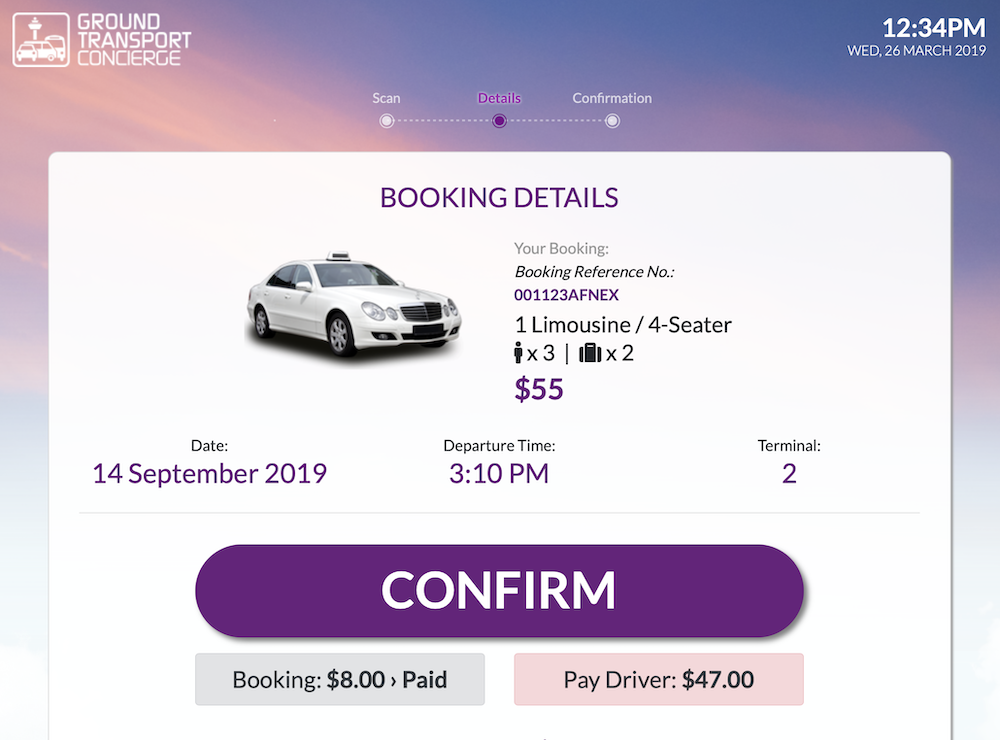1000x740 pixels.
Task: Click the Ground Transport Concierge logo icon
Action: (41, 40)
